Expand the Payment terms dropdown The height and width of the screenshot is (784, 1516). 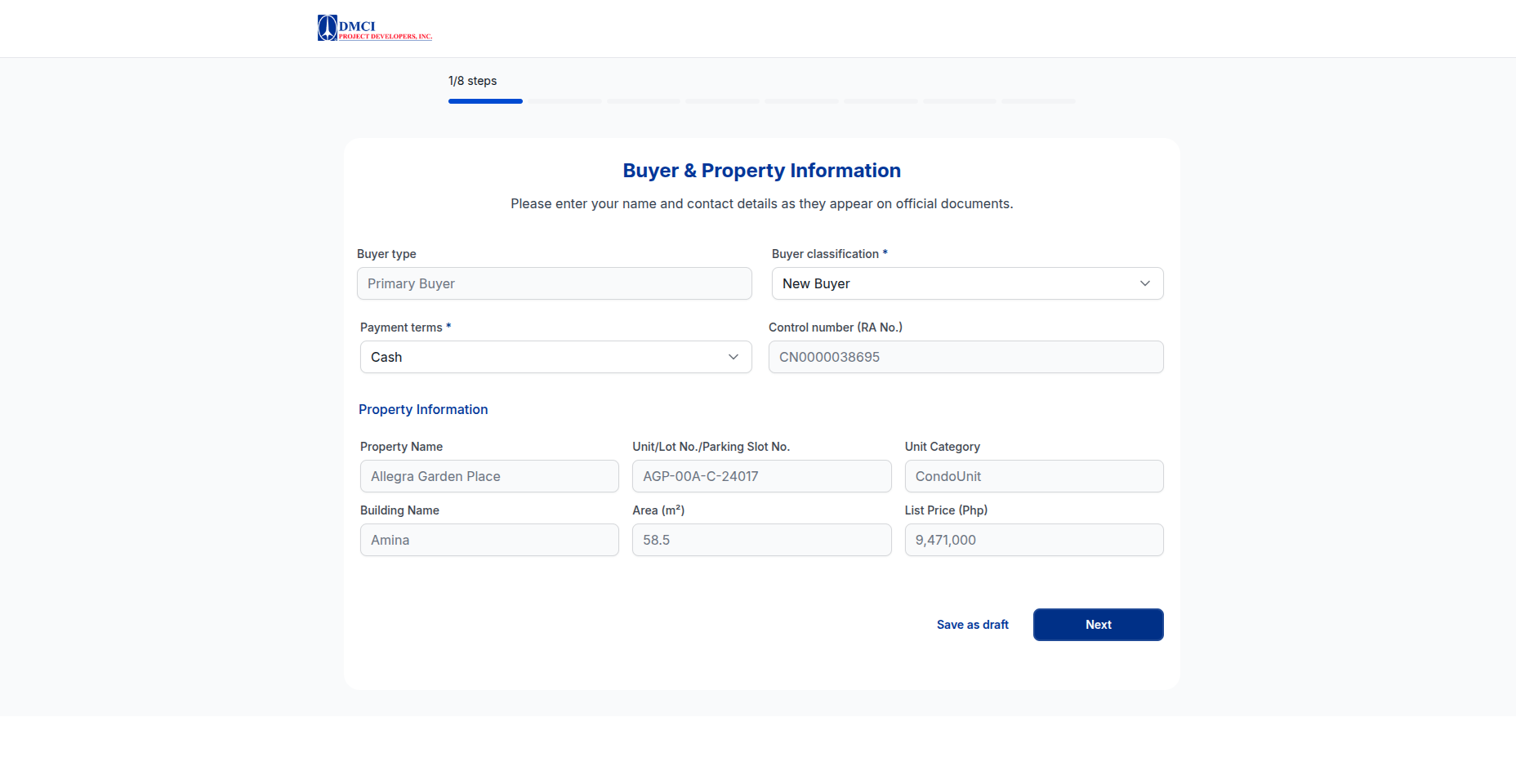point(555,357)
